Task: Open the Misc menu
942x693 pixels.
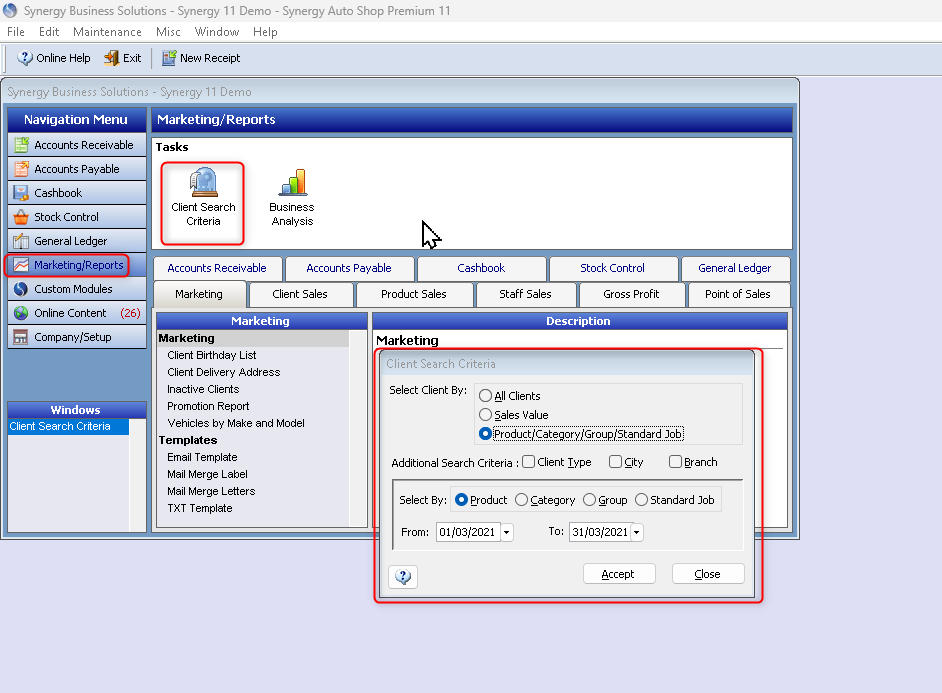Action: click(x=168, y=32)
